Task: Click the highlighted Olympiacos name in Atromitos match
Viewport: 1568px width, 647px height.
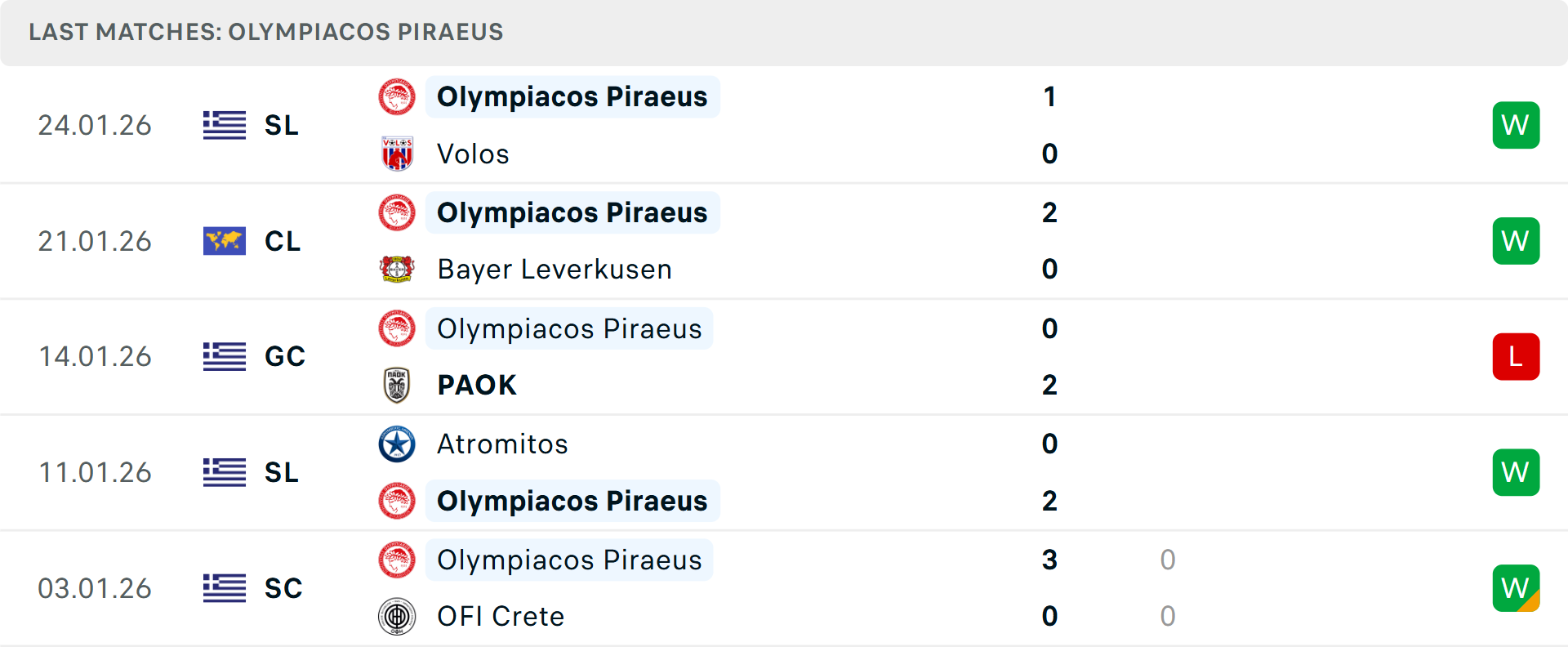Action: point(572,501)
